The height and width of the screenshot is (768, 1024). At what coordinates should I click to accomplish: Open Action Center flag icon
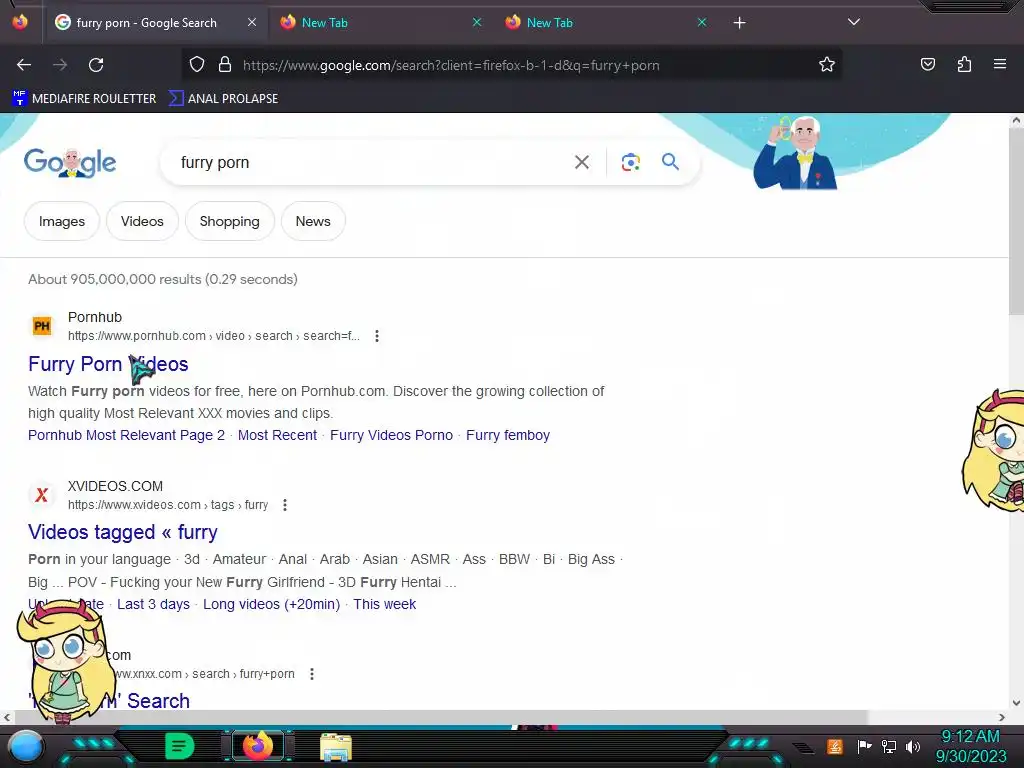(864, 746)
